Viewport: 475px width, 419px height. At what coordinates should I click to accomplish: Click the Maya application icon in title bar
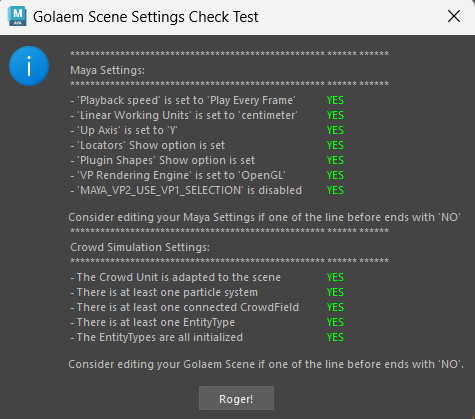pos(17,17)
